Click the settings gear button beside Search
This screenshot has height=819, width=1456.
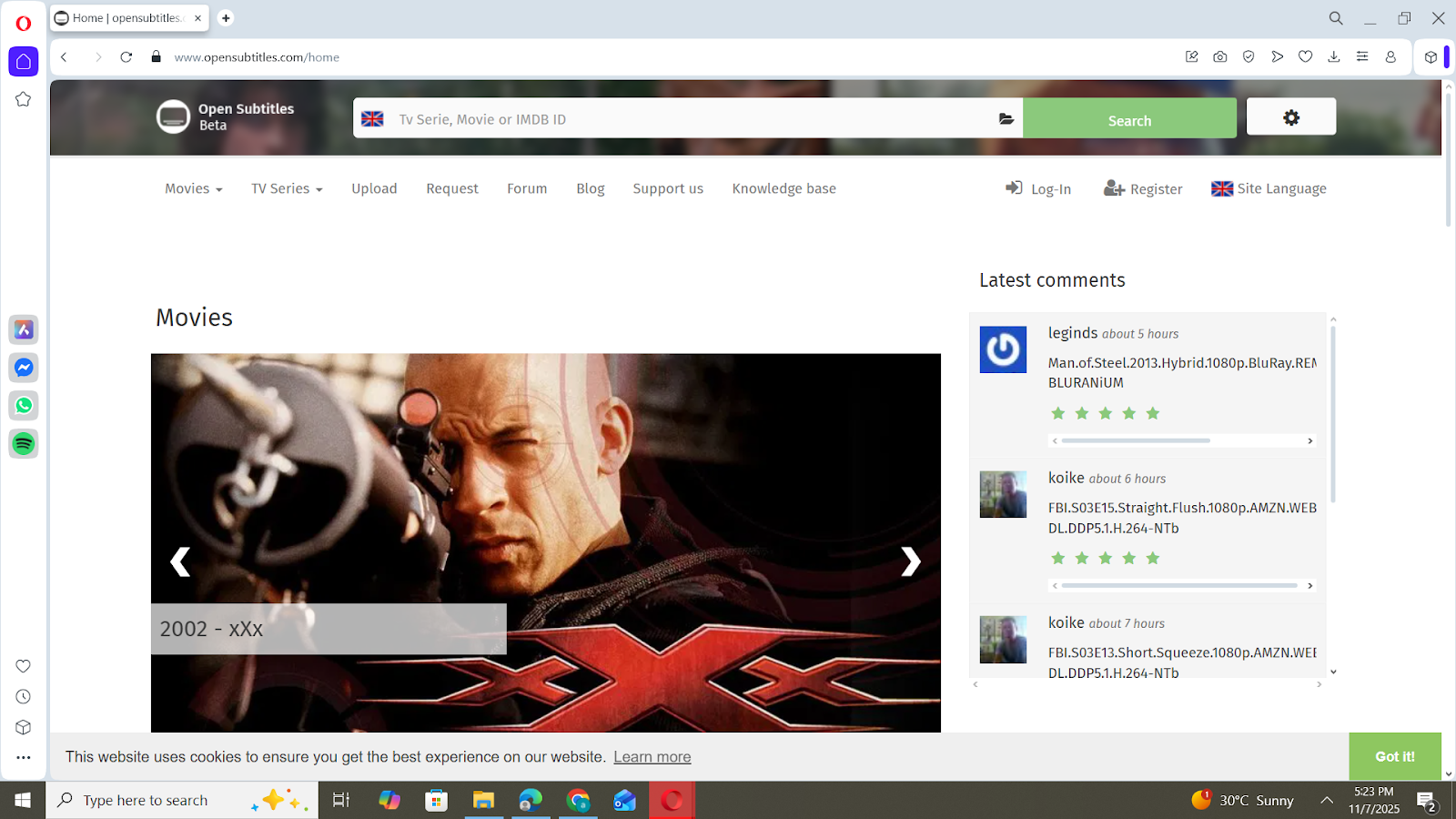[1290, 117]
